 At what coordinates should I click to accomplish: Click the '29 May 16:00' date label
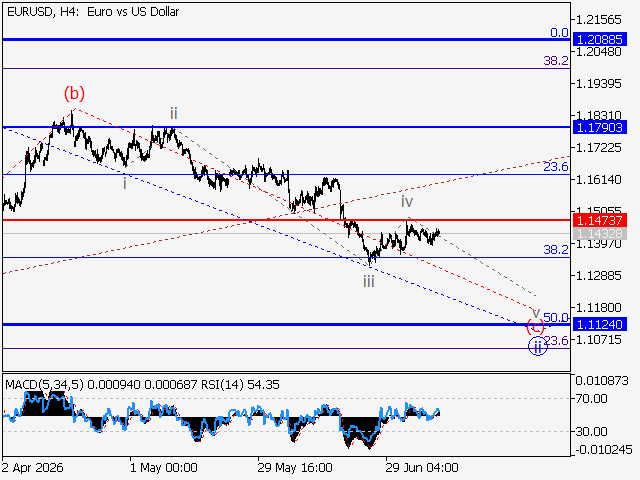(x=295, y=468)
